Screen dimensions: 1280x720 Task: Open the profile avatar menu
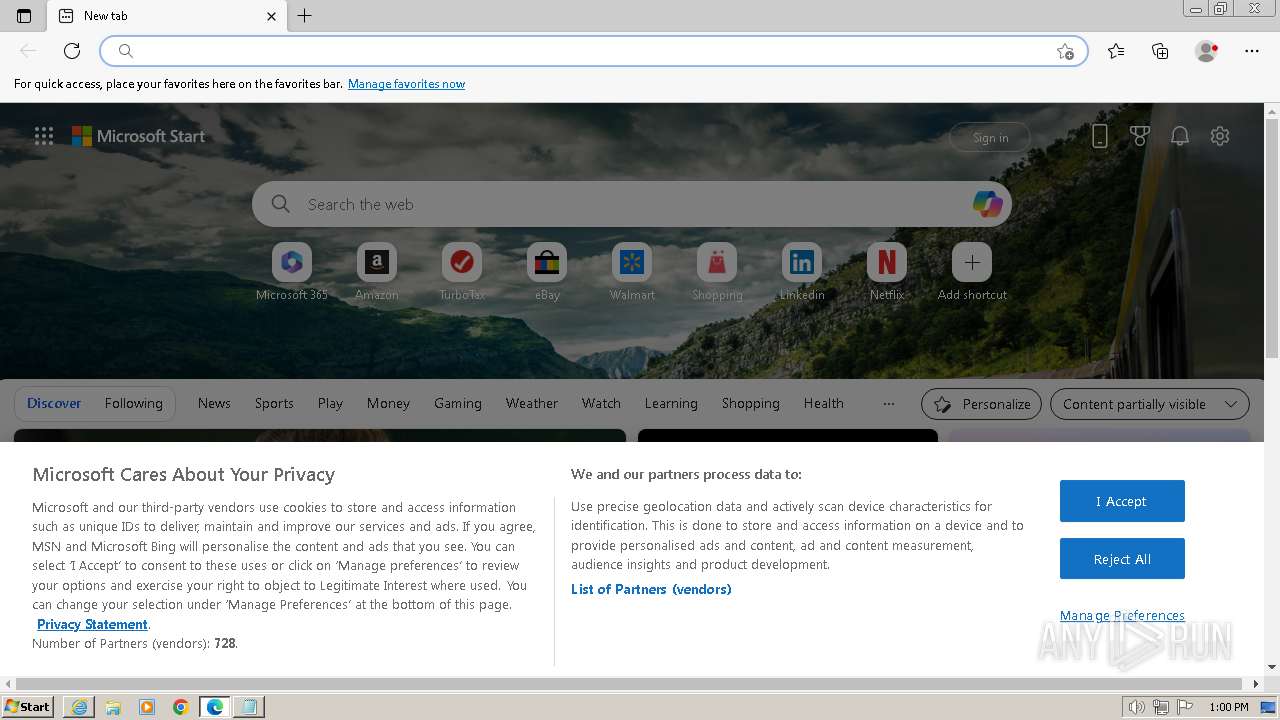point(1207,51)
